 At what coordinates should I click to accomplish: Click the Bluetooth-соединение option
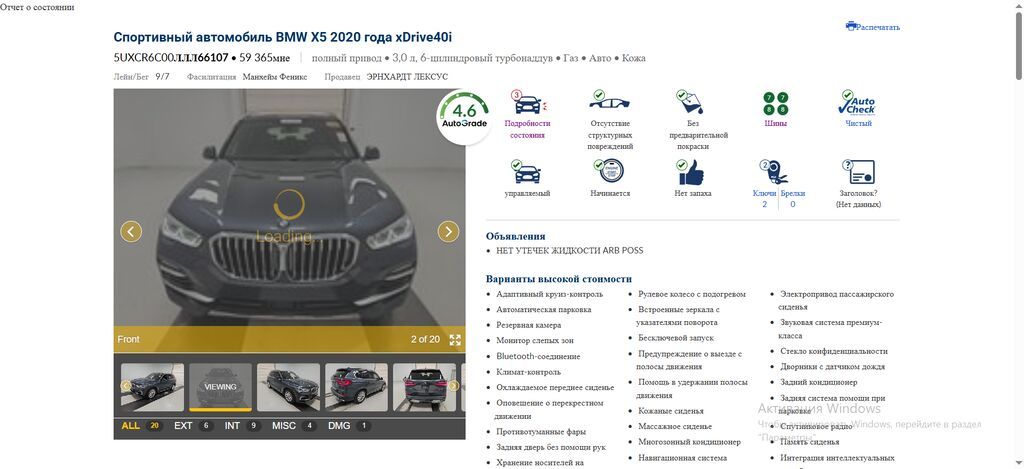538,357
